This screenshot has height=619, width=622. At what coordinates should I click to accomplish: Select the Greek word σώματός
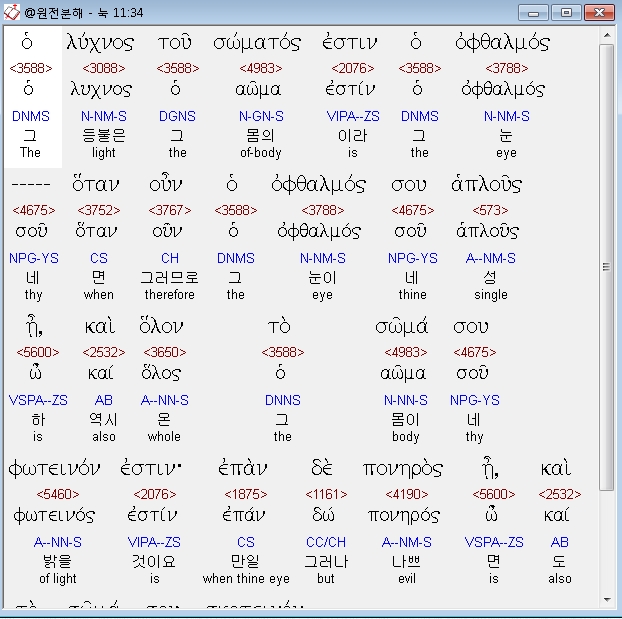point(257,43)
